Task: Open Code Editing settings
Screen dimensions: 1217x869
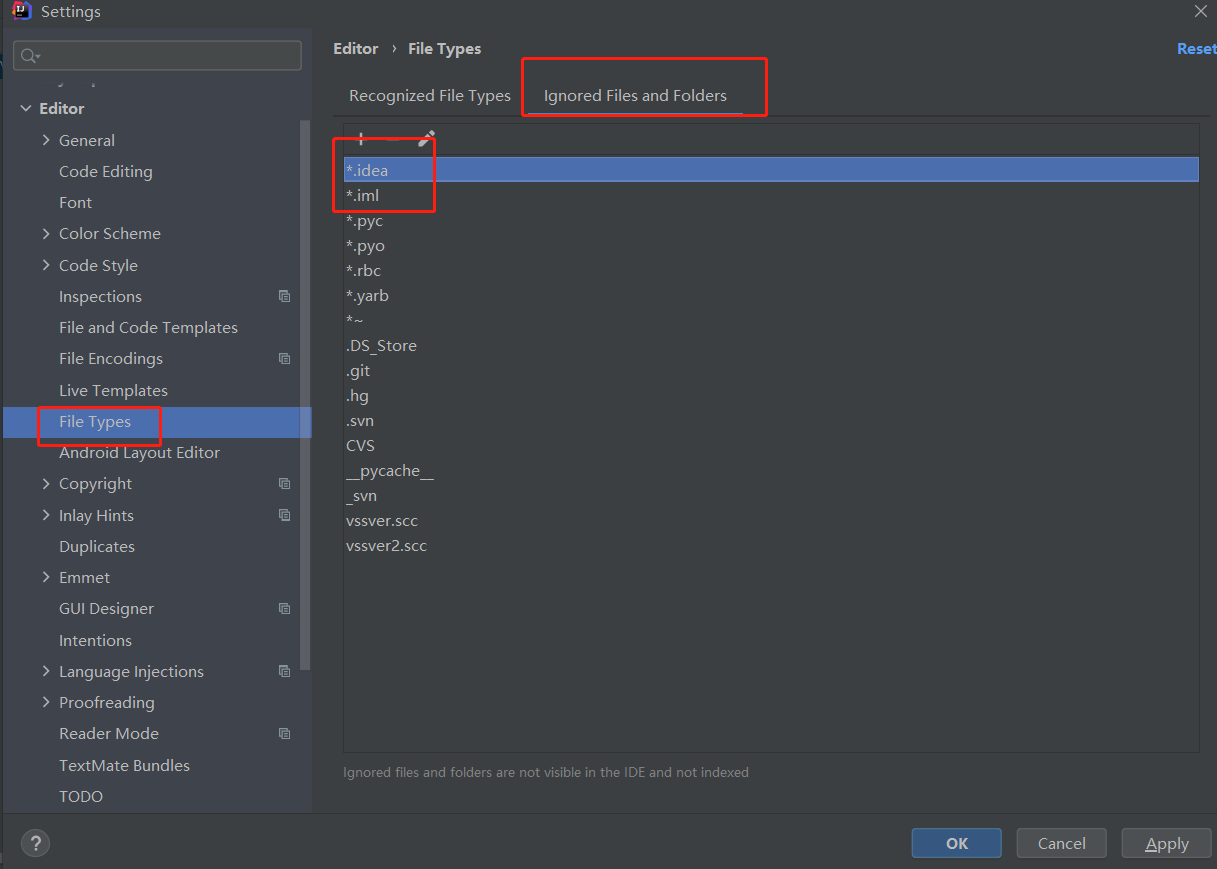Action: pos(106,171)
